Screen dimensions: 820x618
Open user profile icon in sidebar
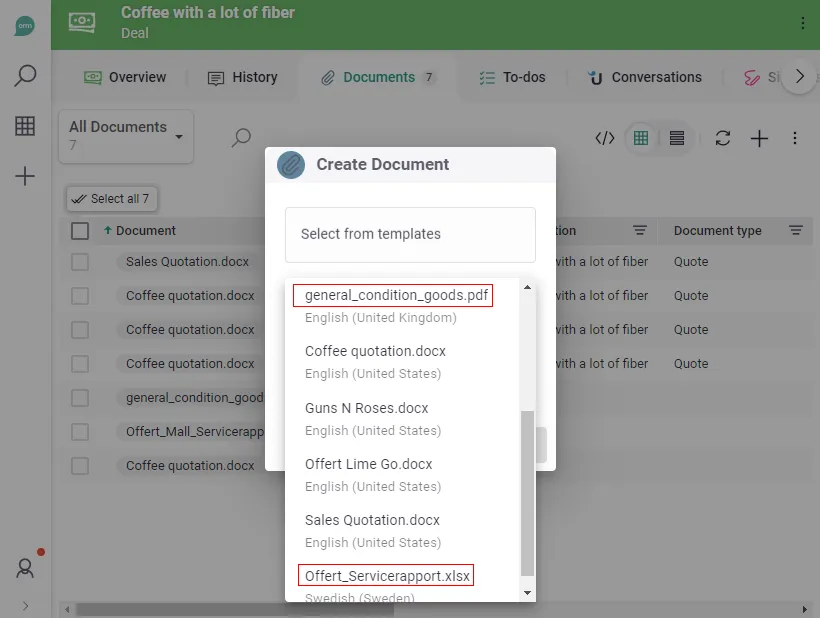coord(25,568)
